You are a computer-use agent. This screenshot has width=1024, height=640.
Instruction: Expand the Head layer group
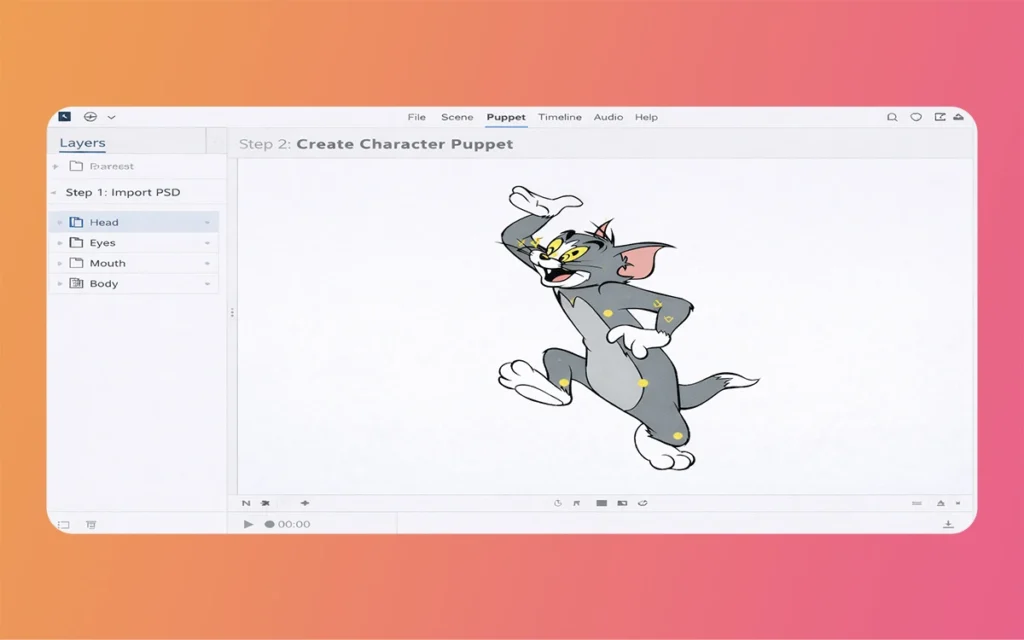point(60,221)
